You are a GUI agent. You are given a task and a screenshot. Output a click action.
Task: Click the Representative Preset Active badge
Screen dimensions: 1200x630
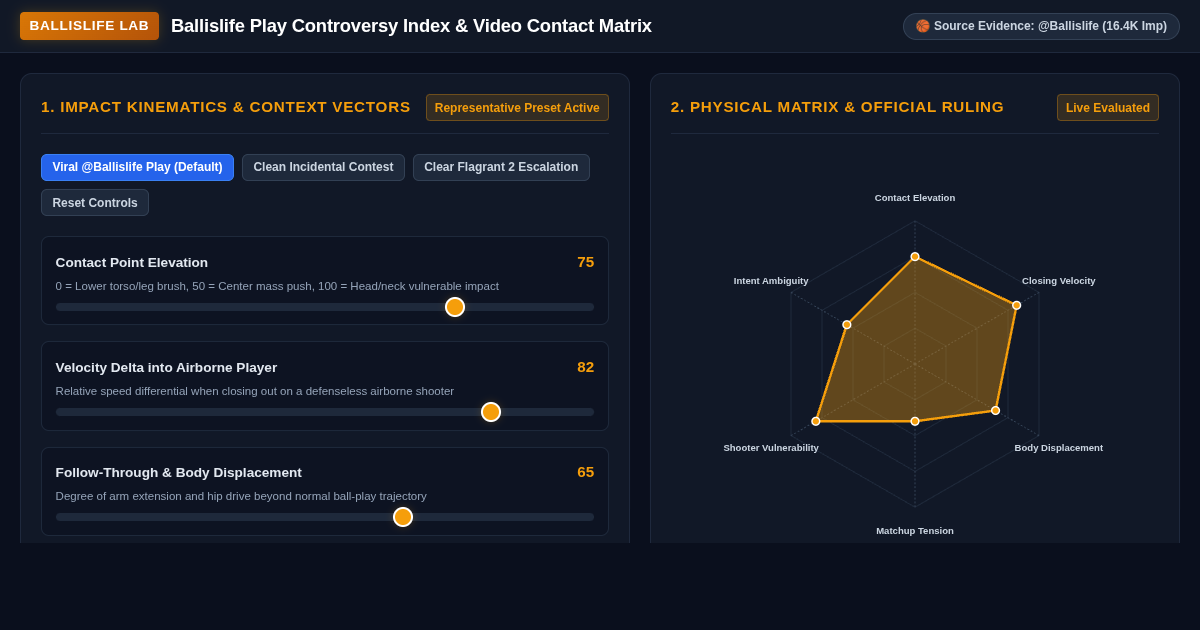click(x=517, y=108)
